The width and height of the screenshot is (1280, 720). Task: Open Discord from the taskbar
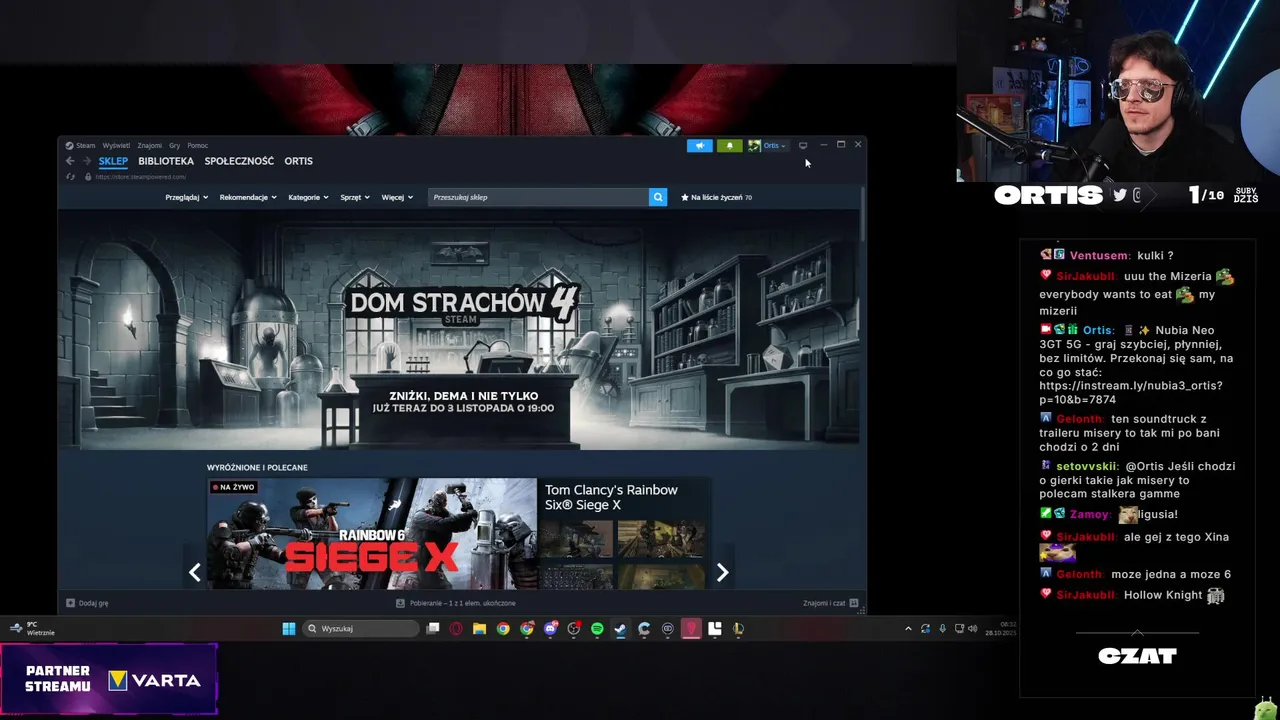click(x=550, y=628)
